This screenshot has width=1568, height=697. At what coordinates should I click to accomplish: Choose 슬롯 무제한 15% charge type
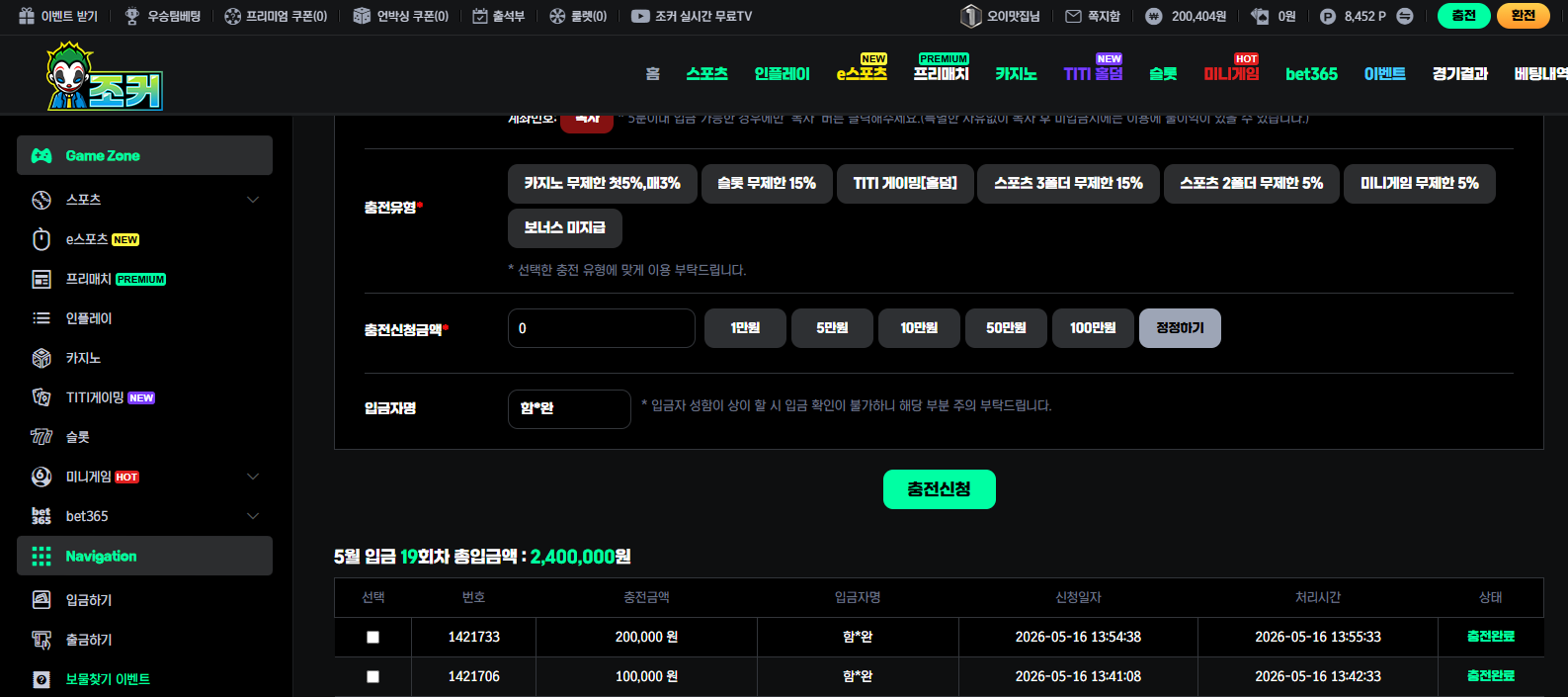click(x=767, y=184)
